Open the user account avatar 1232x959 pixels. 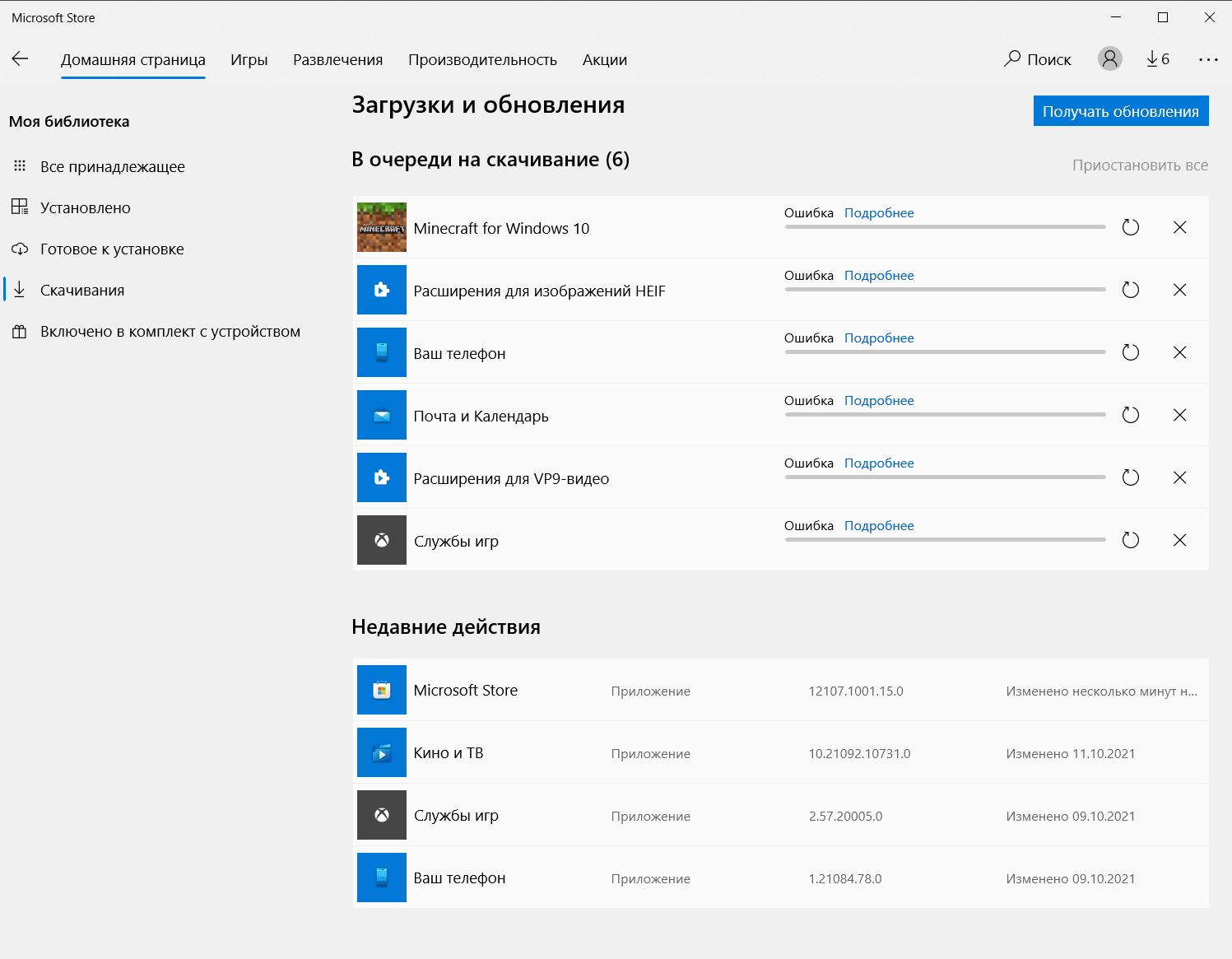coord(1109,58)
